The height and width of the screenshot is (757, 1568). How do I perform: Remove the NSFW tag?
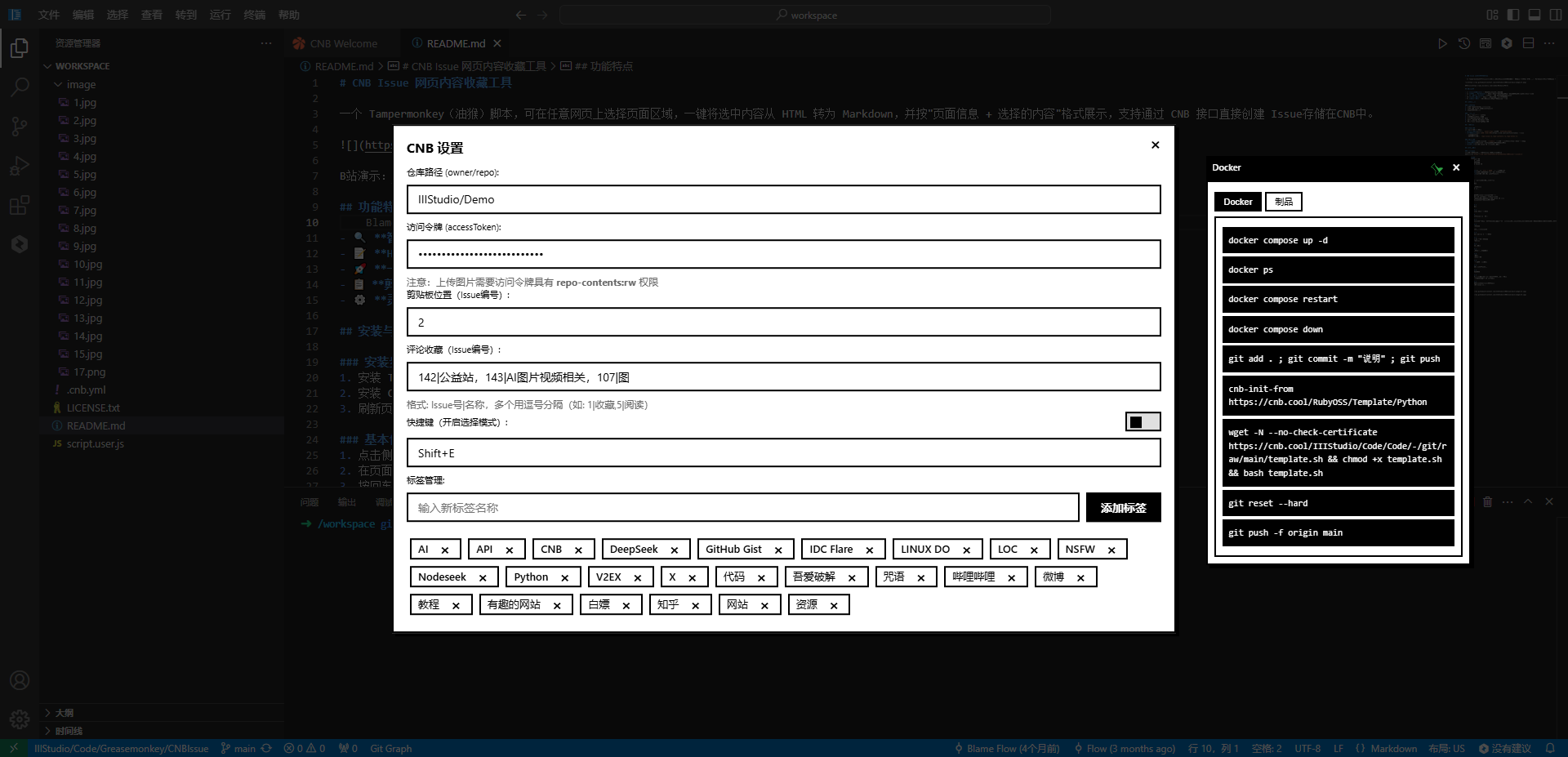(x=1111, y=550)
